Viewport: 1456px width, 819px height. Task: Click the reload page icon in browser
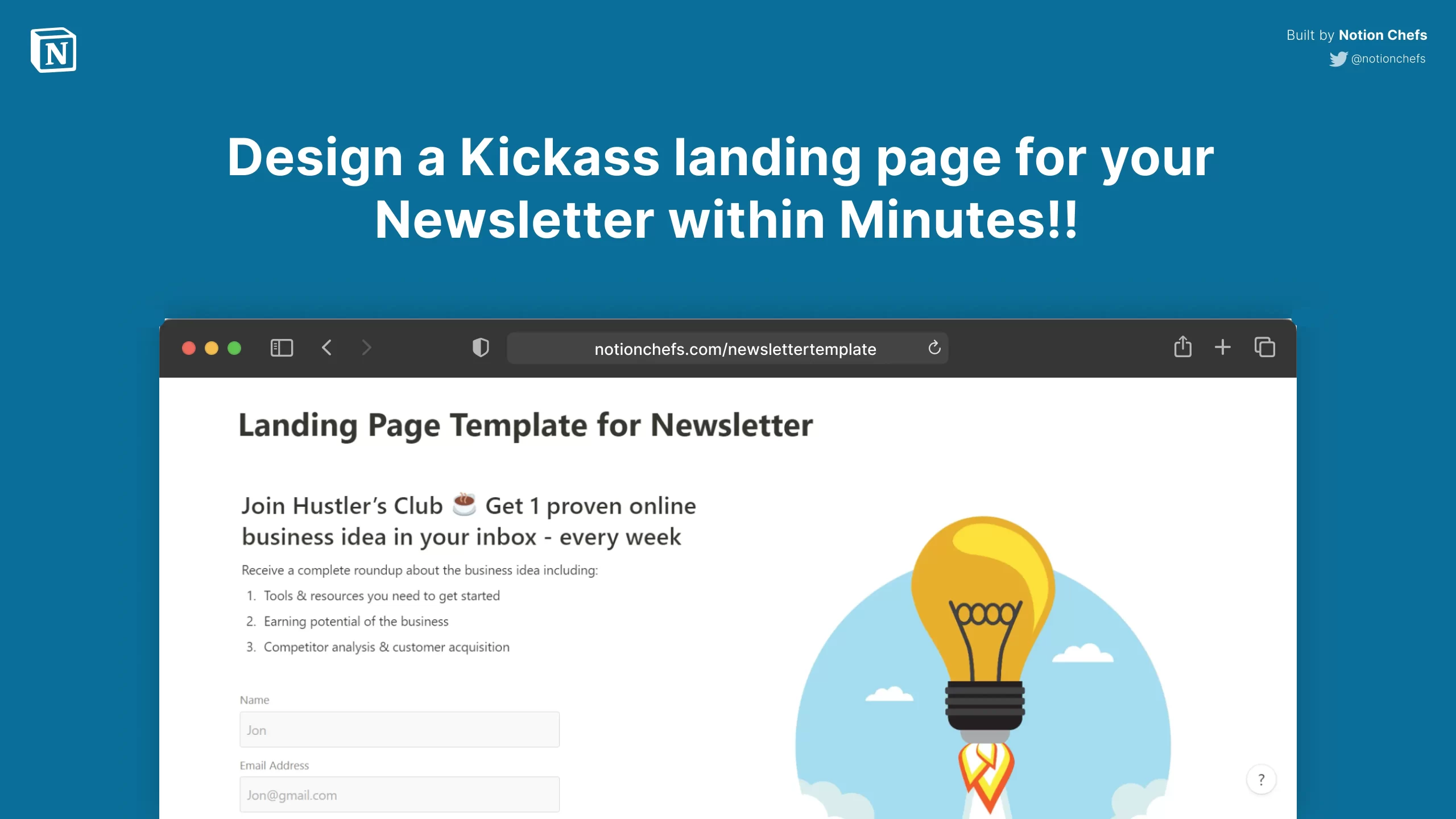pyautogui.click(x=935, y=348)
